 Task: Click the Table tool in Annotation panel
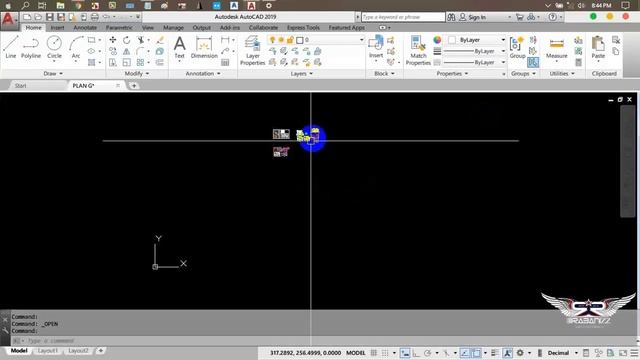pos(225,62)
